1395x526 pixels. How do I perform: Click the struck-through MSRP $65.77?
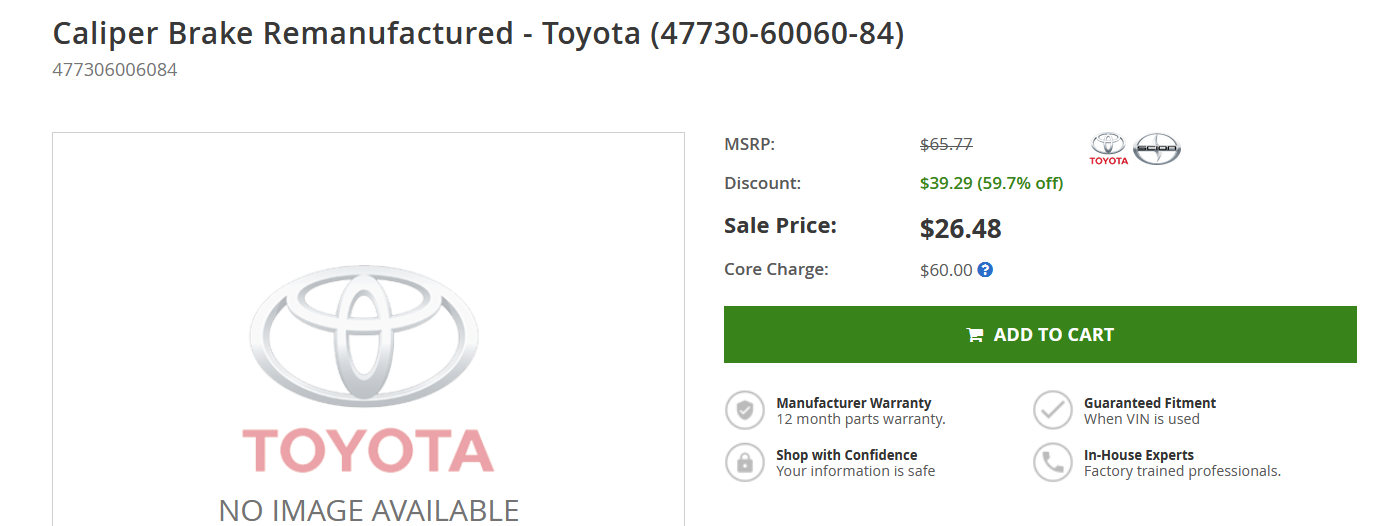click(x=946, y=144)
